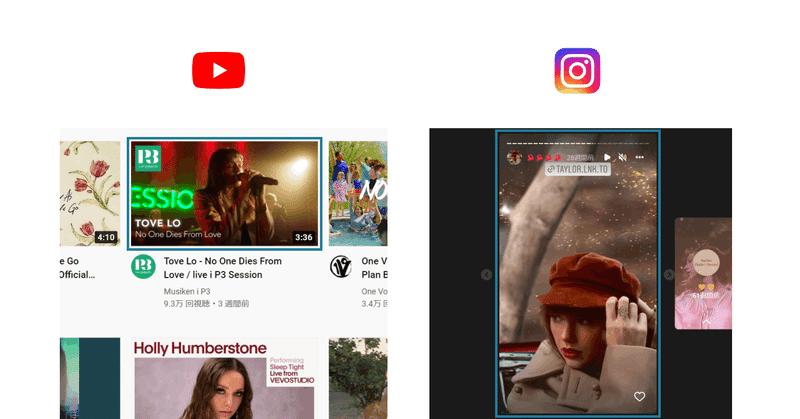The image size is (800, 419).
Task: Click the round profile badge on the pink card
Action: coord(707,263)
